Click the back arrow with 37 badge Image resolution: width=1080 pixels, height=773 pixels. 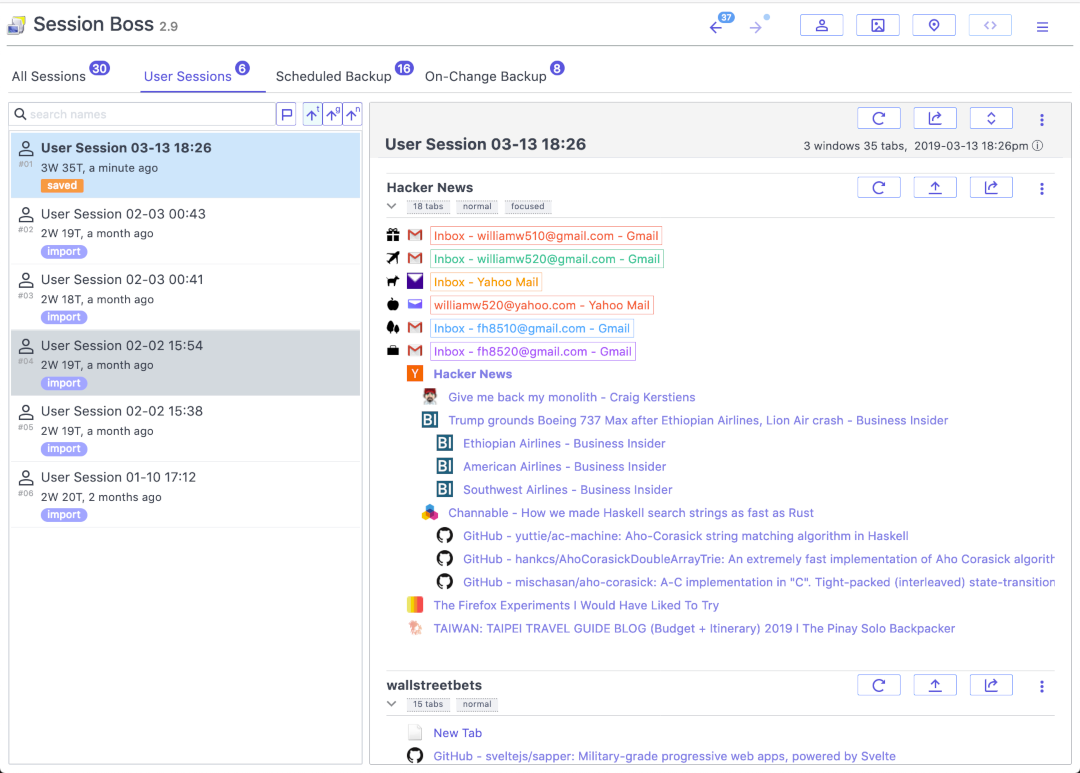point(717,26)
